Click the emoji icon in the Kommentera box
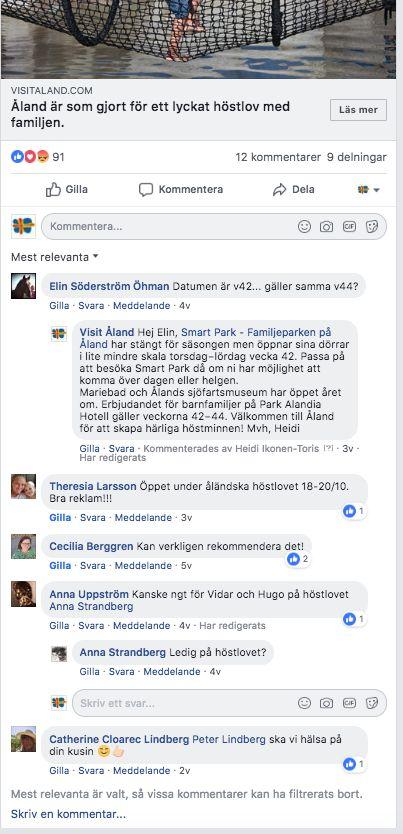 pyautogui.click(x=304, y=227)
